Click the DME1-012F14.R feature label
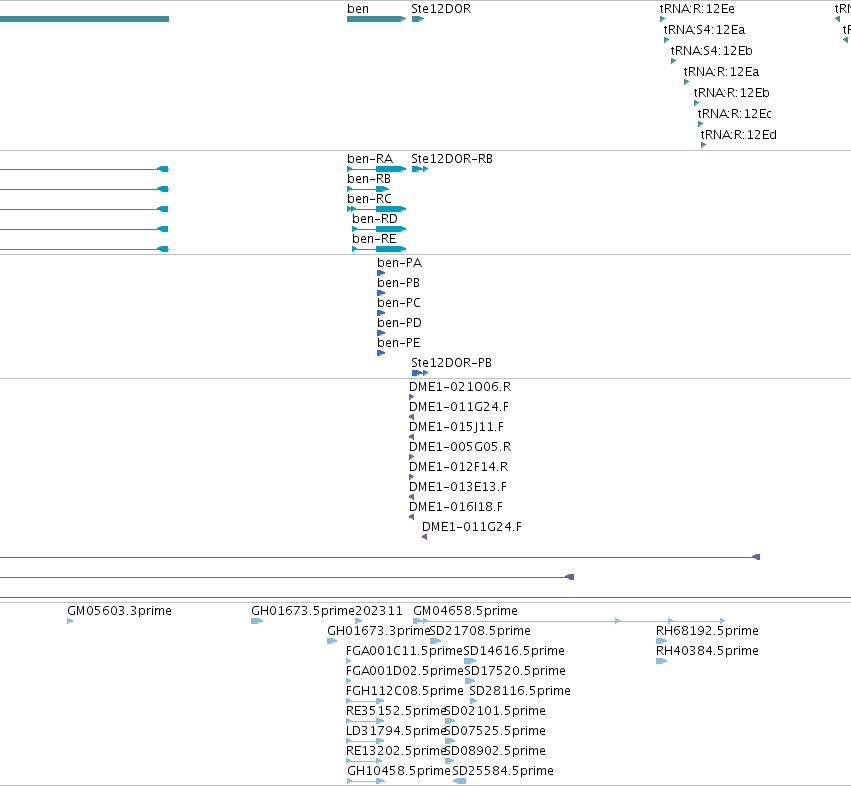Image resolution: width=851 pixels, height=786 pixels. 458,467
